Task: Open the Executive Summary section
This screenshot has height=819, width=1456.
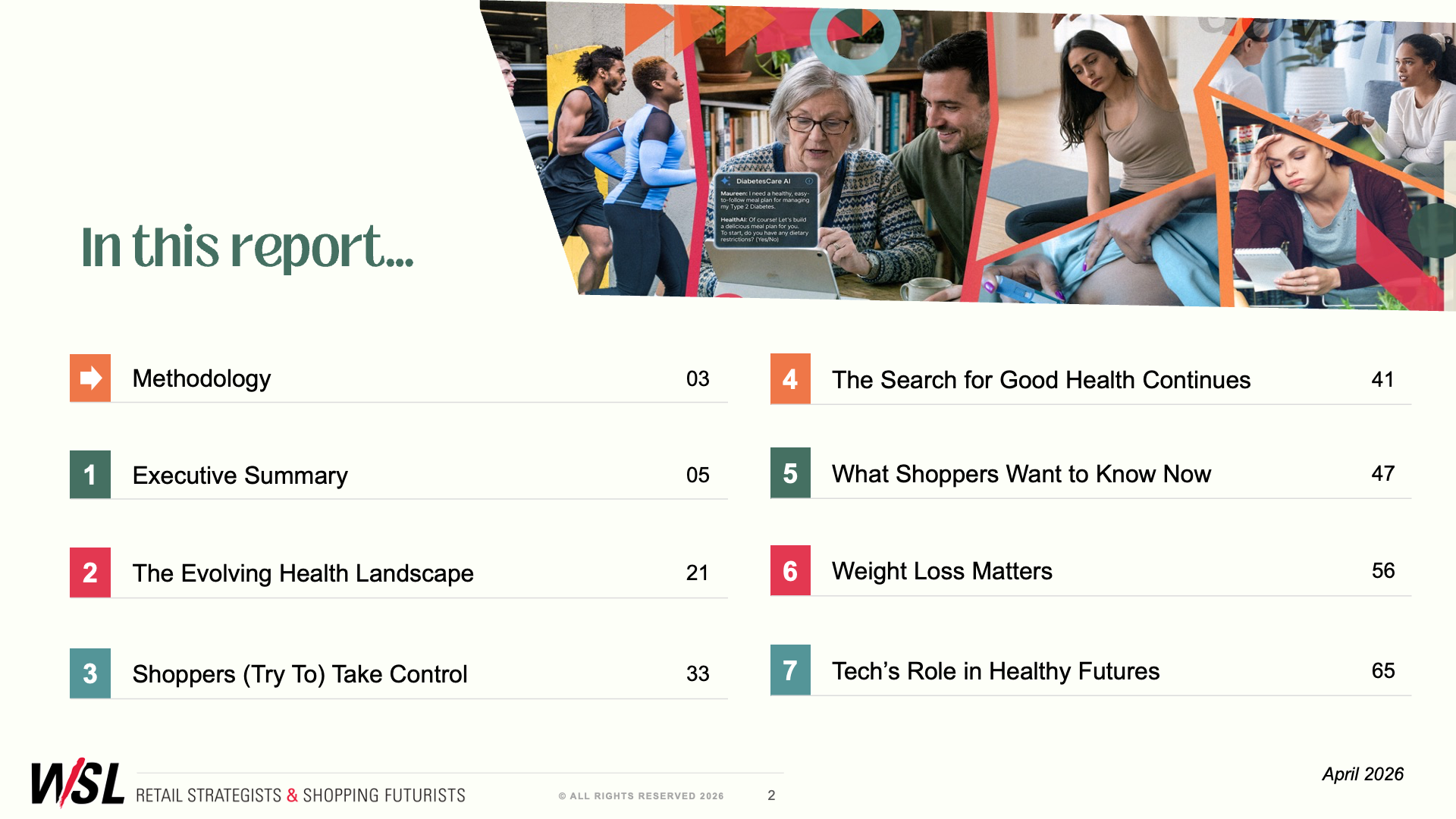Action: tap(240, 475)
